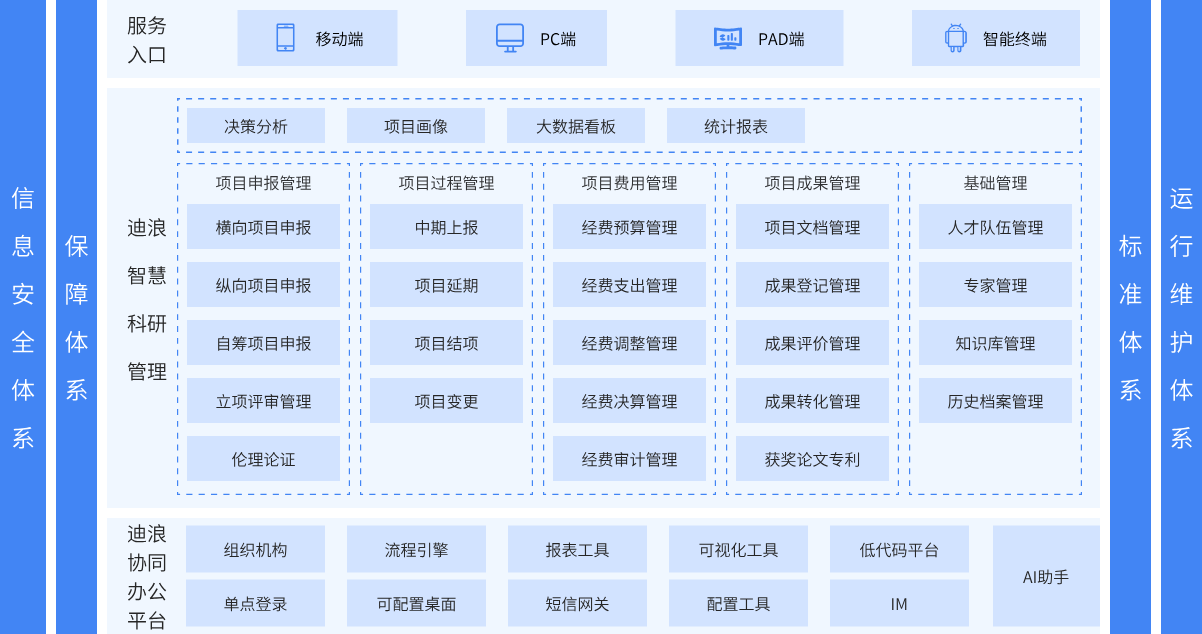Select the 项目变更 box
Image resolution: width=1202 pixels, height=634 pixels.
tap(446, 401)
